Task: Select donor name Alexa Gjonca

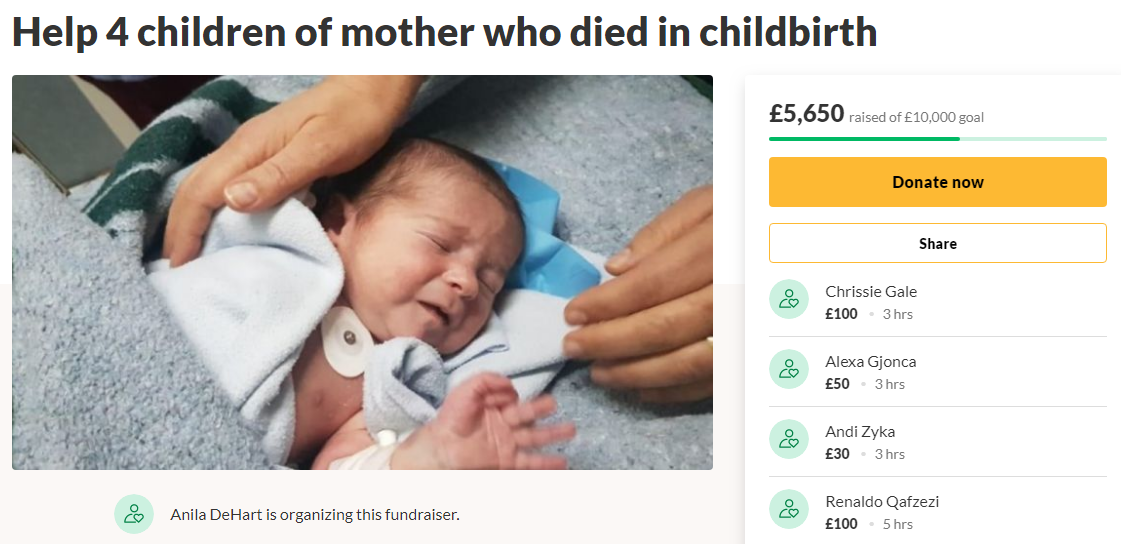Action: tap(870, 362)
